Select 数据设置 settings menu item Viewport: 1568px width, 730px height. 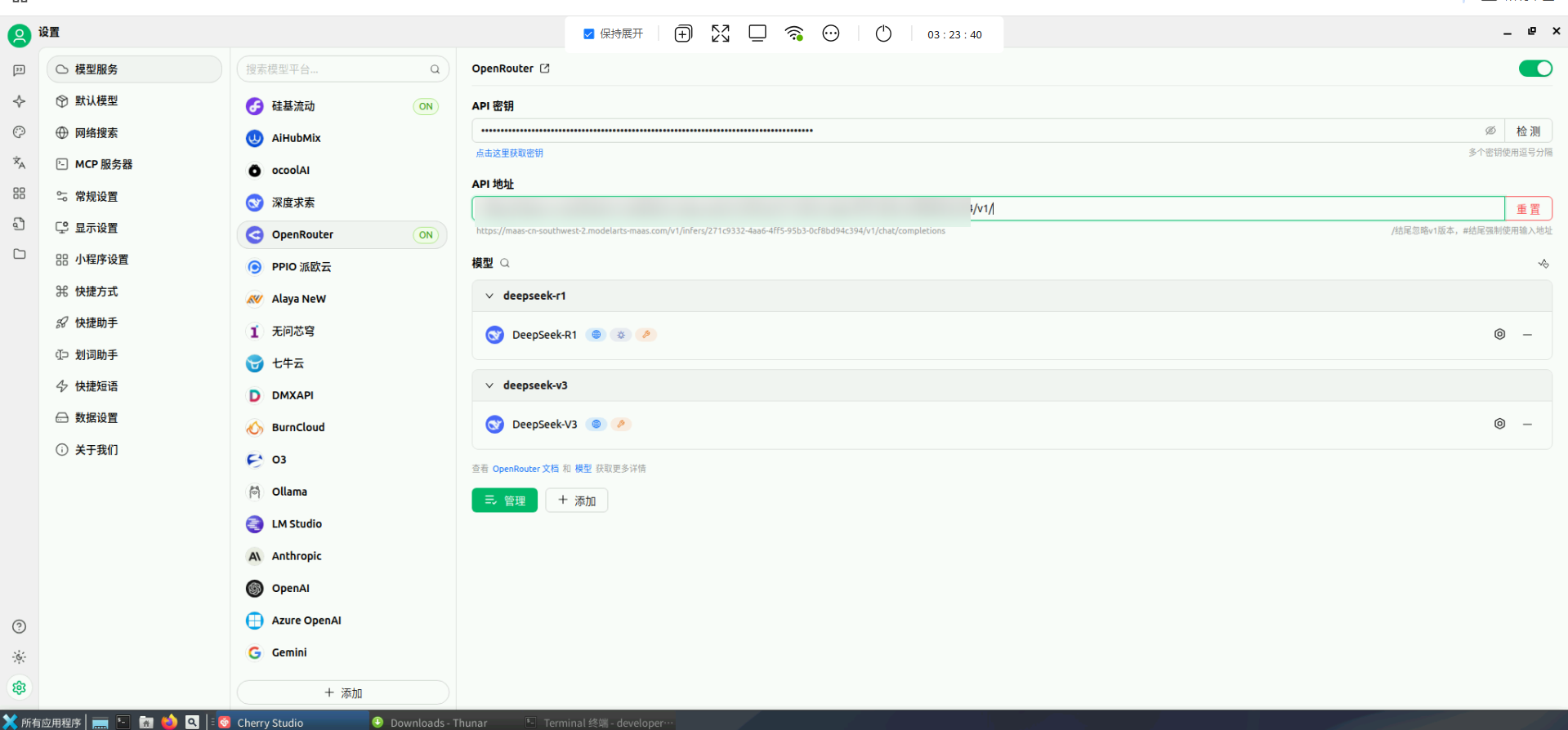[134, 418]
